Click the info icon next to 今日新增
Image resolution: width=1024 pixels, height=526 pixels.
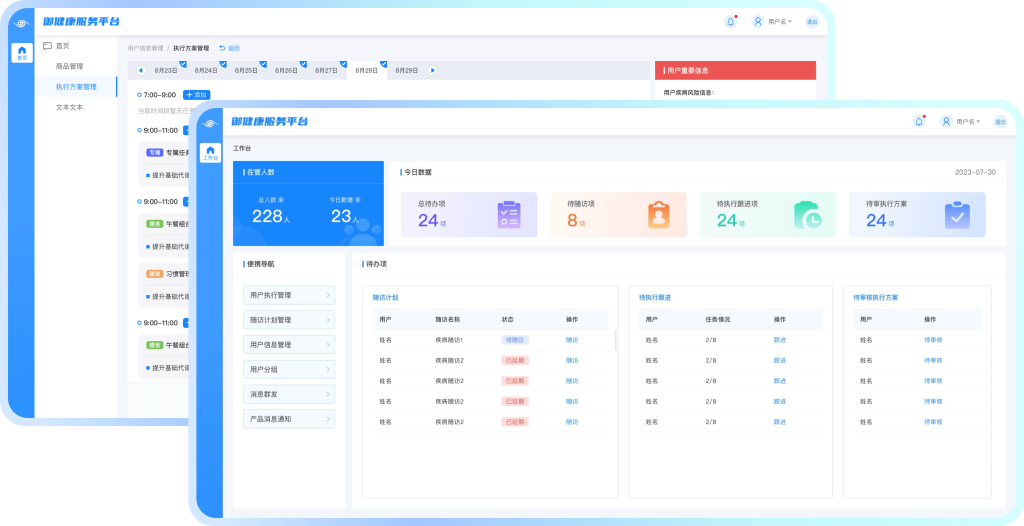tap(357, 201)
